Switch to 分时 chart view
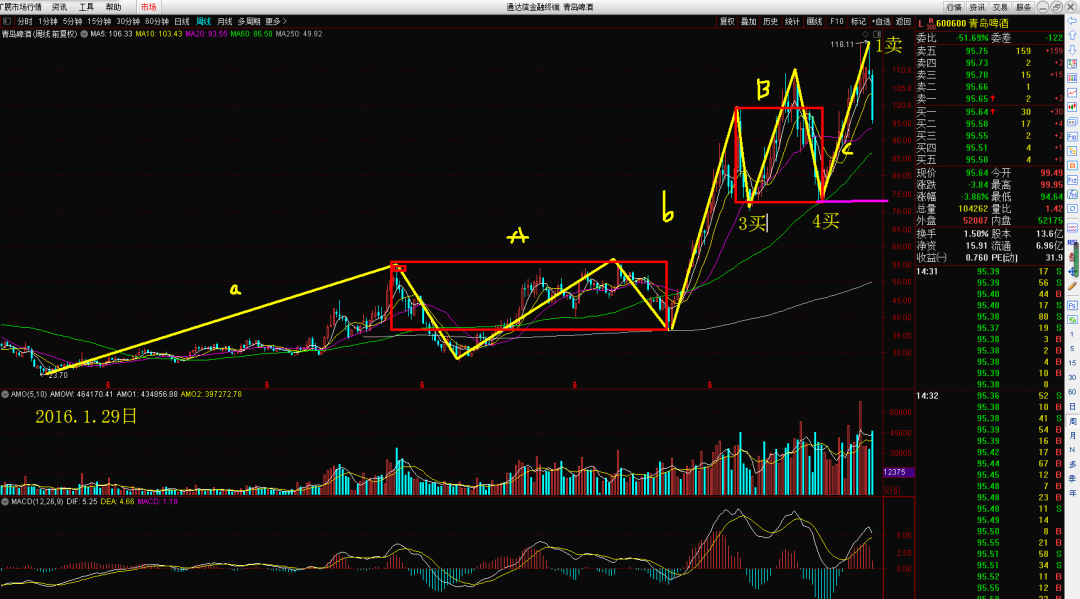Viewport: 1080px width, 599px height. (x=24, y=22)
